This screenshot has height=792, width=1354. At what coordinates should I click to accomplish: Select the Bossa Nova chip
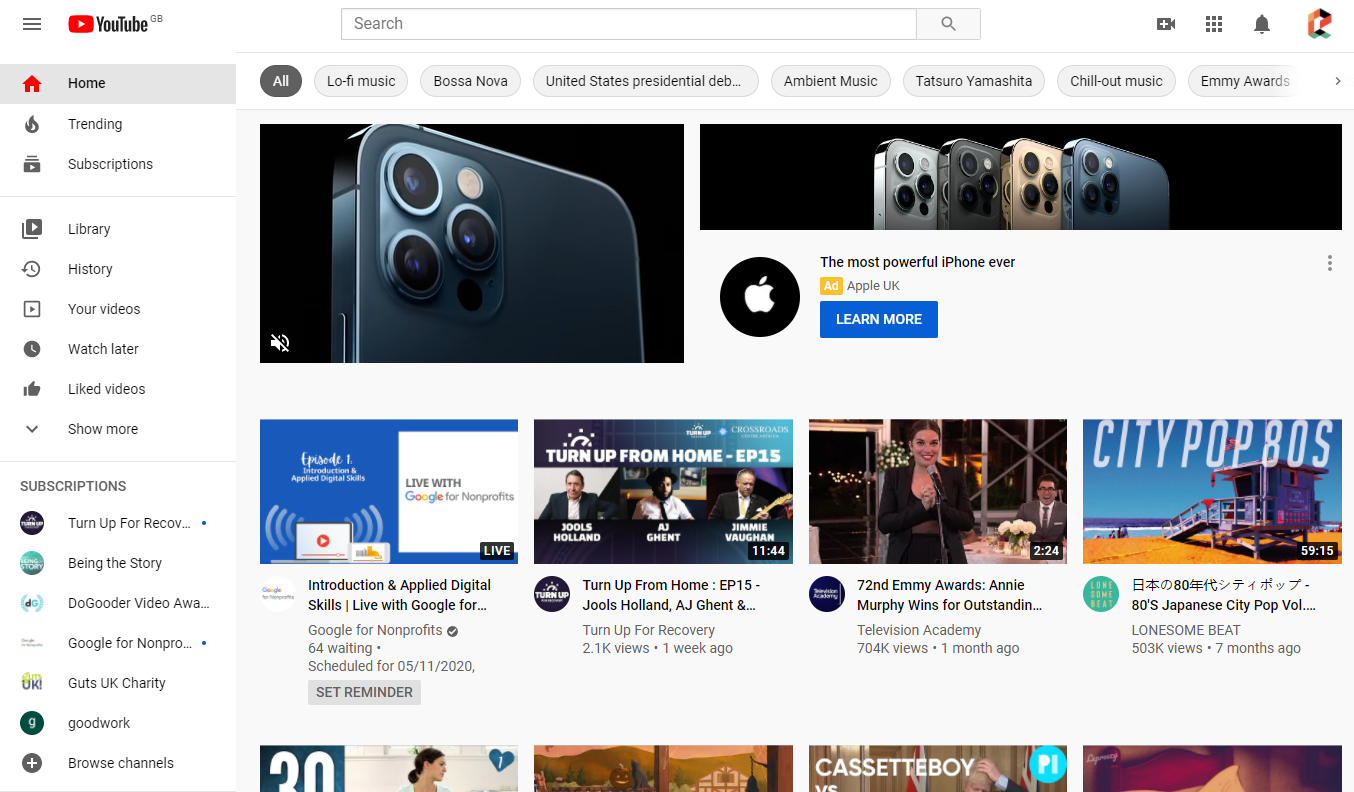471,81
